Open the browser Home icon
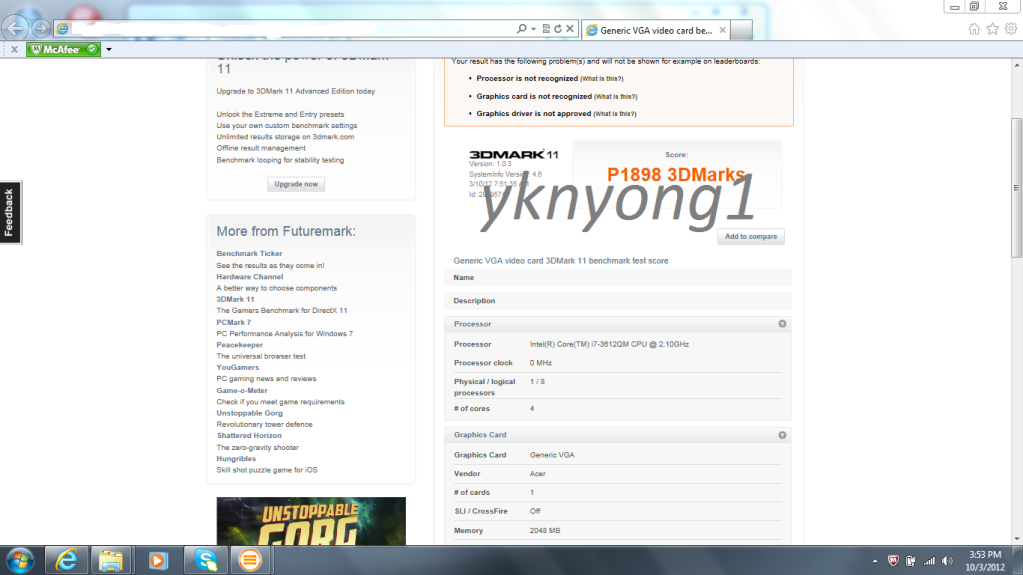Viewport: 1023px width, 575px height. click(x=974, y=29)
